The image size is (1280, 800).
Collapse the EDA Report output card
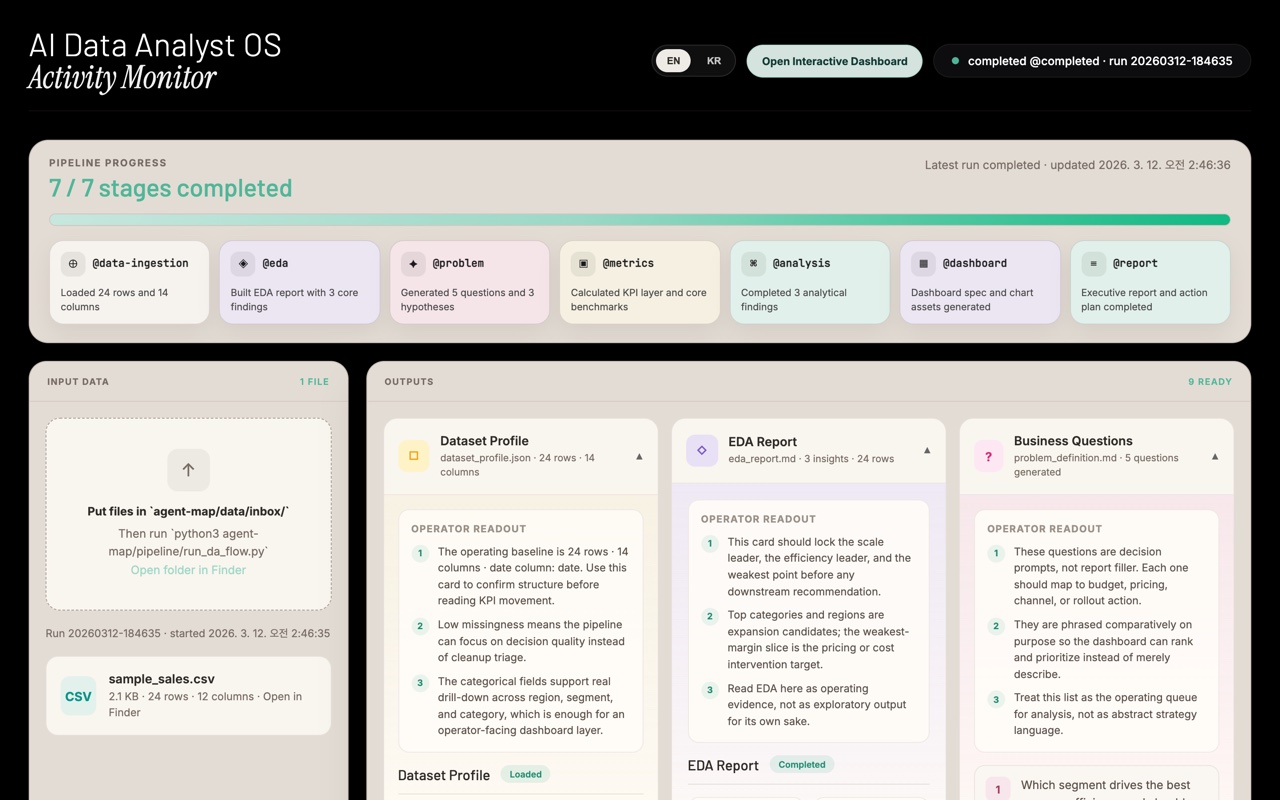coord(928,450)
